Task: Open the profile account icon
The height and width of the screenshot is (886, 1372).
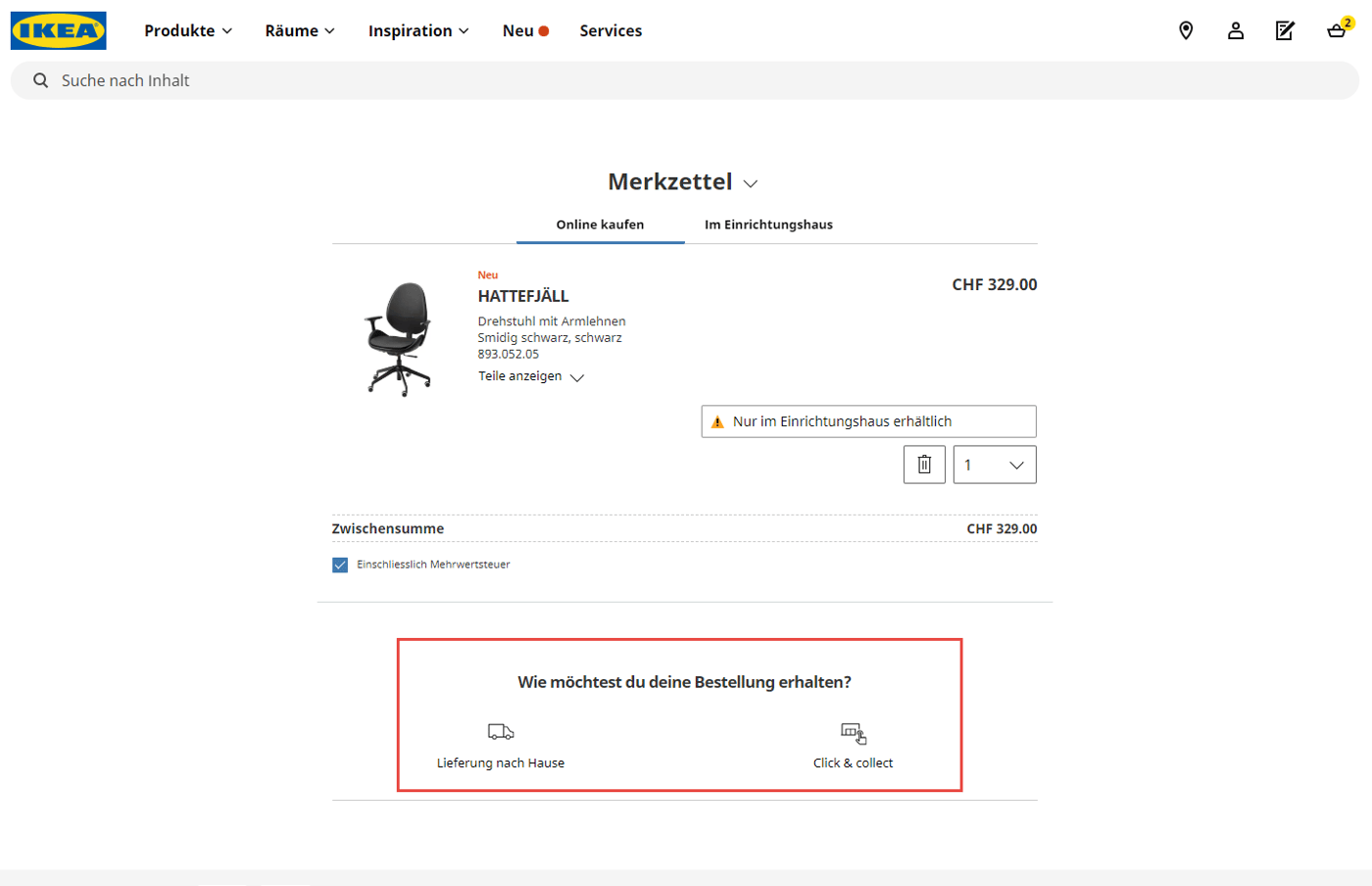Action: click(1236, 30)
